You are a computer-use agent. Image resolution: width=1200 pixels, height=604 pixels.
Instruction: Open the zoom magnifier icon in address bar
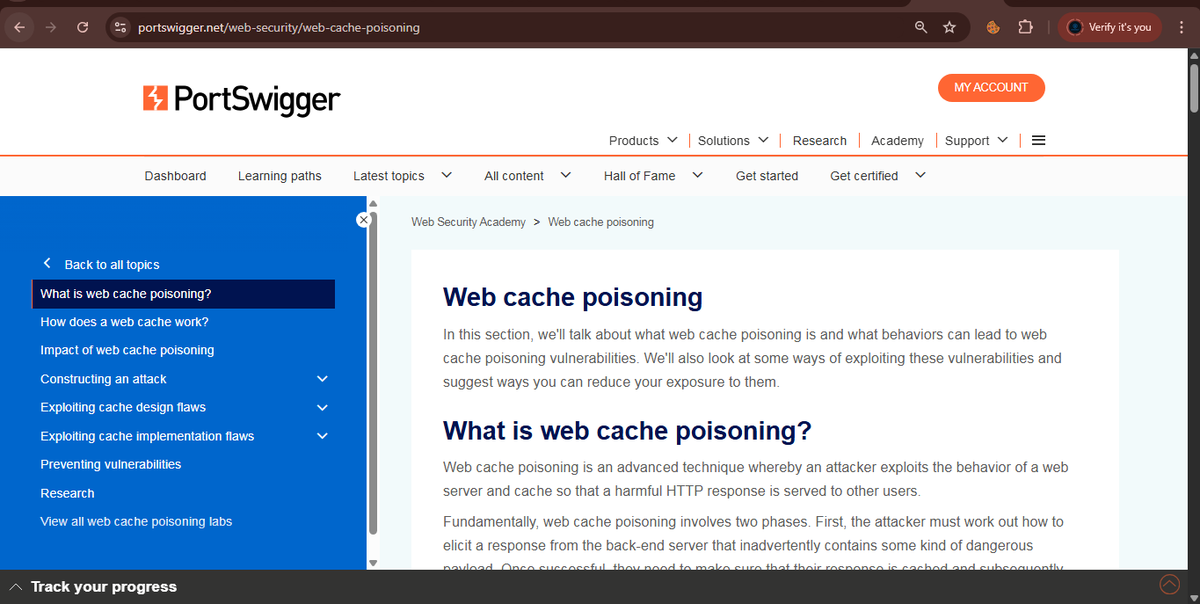click(921, 27)
